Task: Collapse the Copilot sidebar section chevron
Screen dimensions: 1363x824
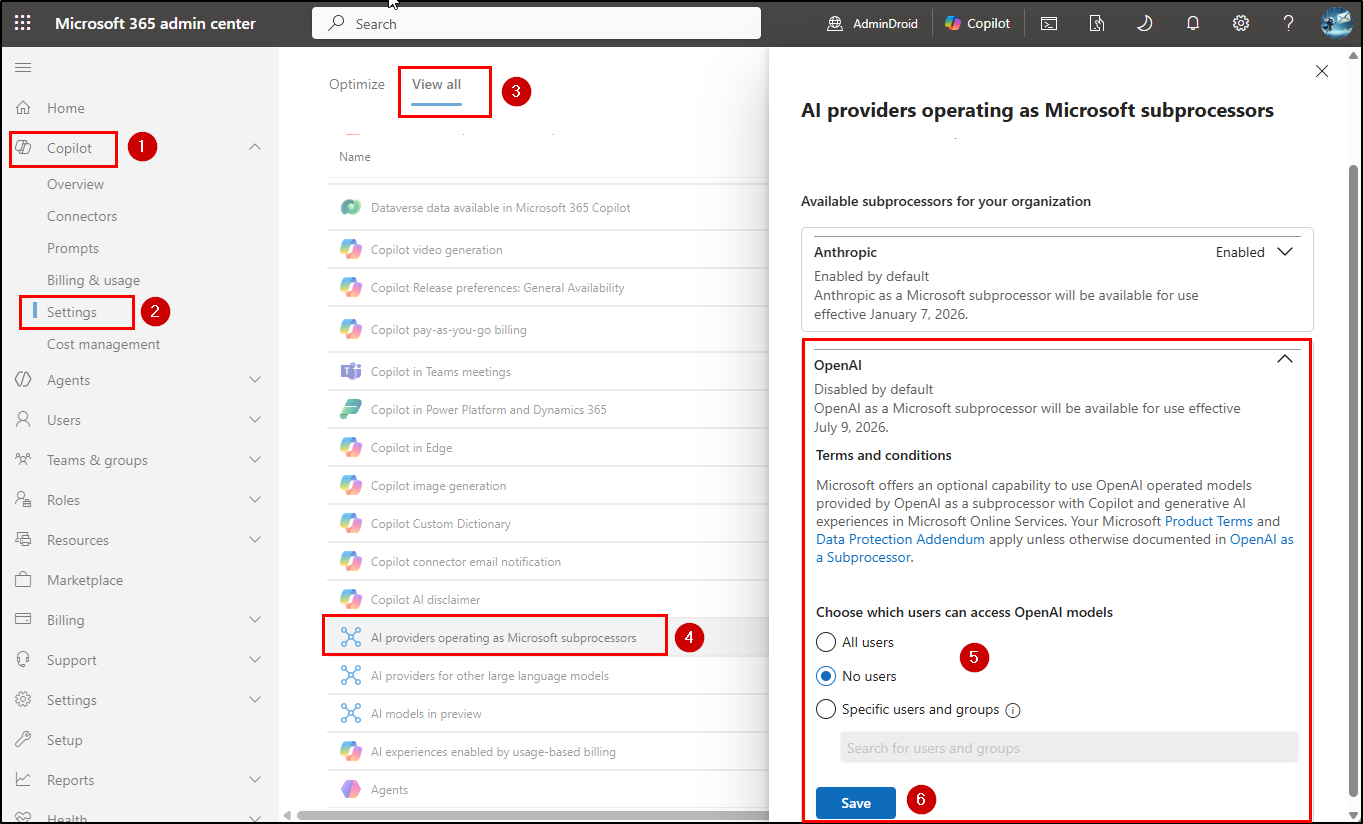Action: (x=255, y=147)
